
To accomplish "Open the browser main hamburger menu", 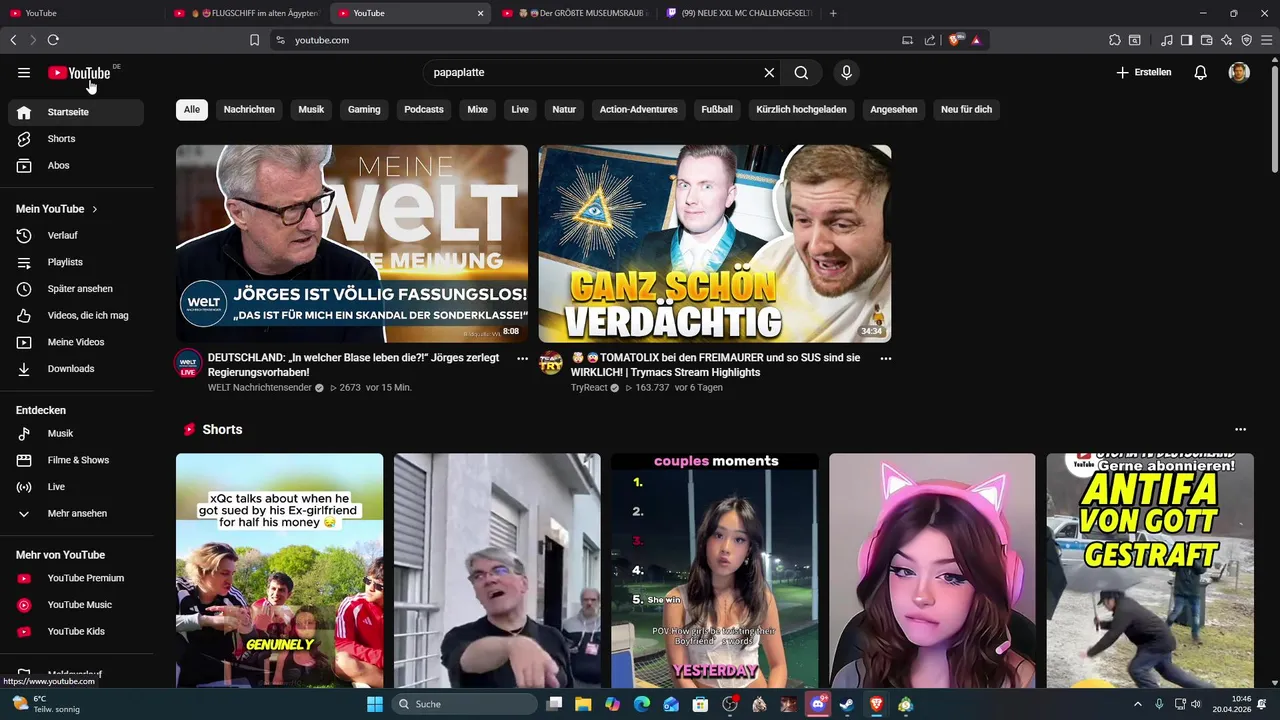I will [1266, 40].
